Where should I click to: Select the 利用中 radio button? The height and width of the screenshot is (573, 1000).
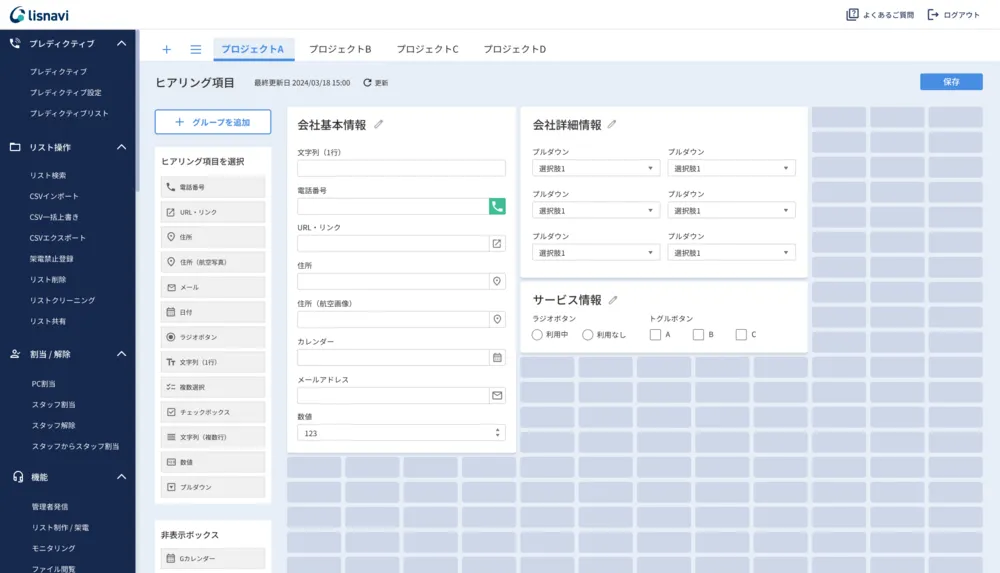[537, 334]
